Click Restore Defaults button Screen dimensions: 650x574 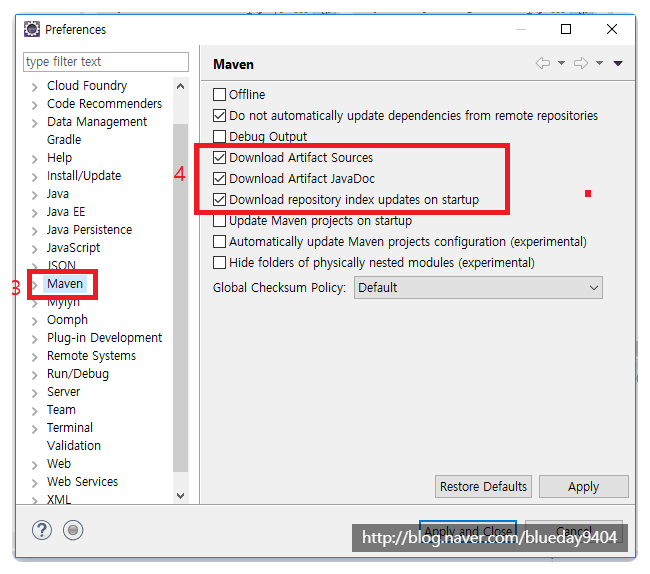pyautogui.click(x=483, y=487)
